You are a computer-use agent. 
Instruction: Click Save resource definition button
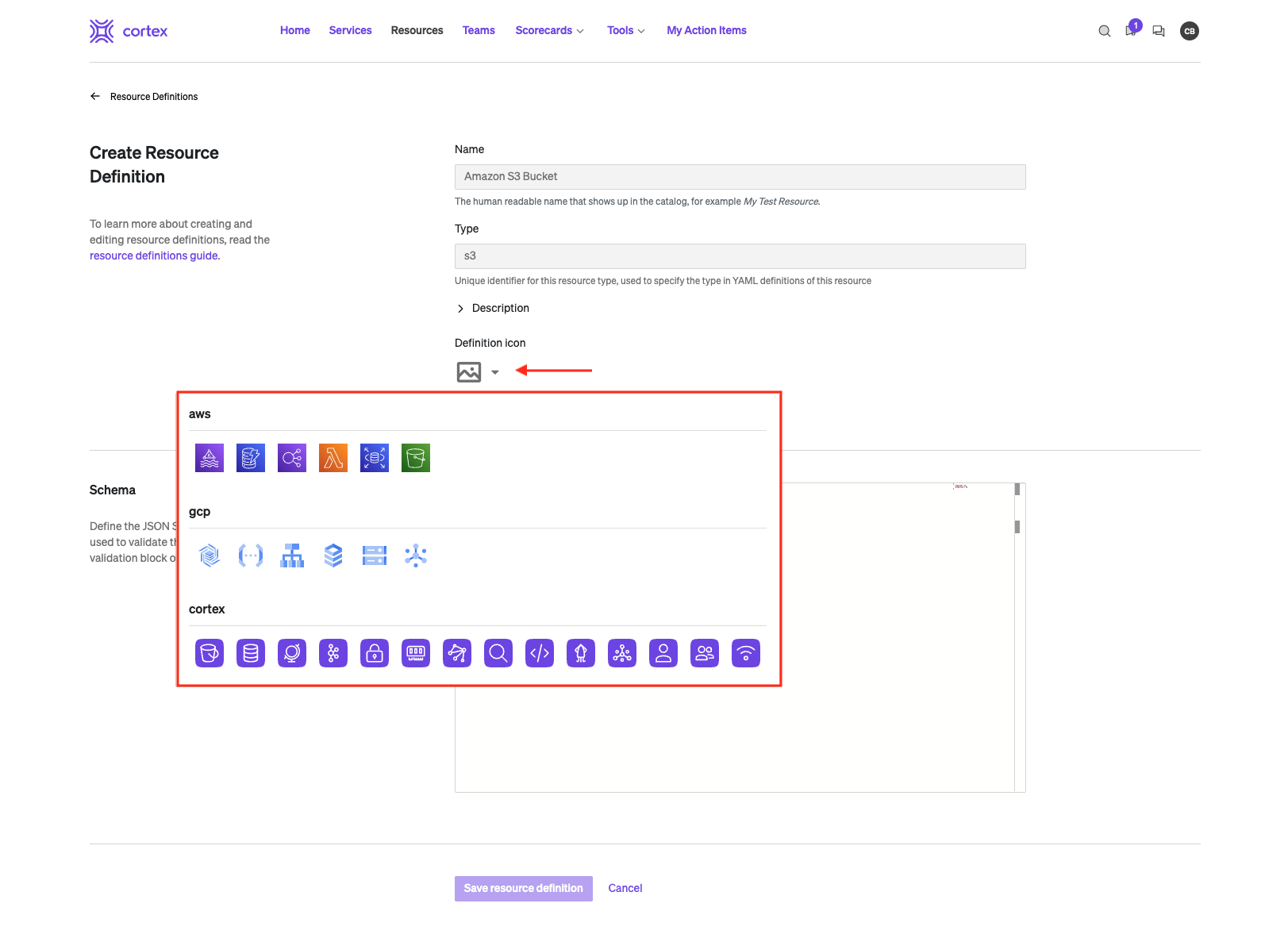point(524,889)
